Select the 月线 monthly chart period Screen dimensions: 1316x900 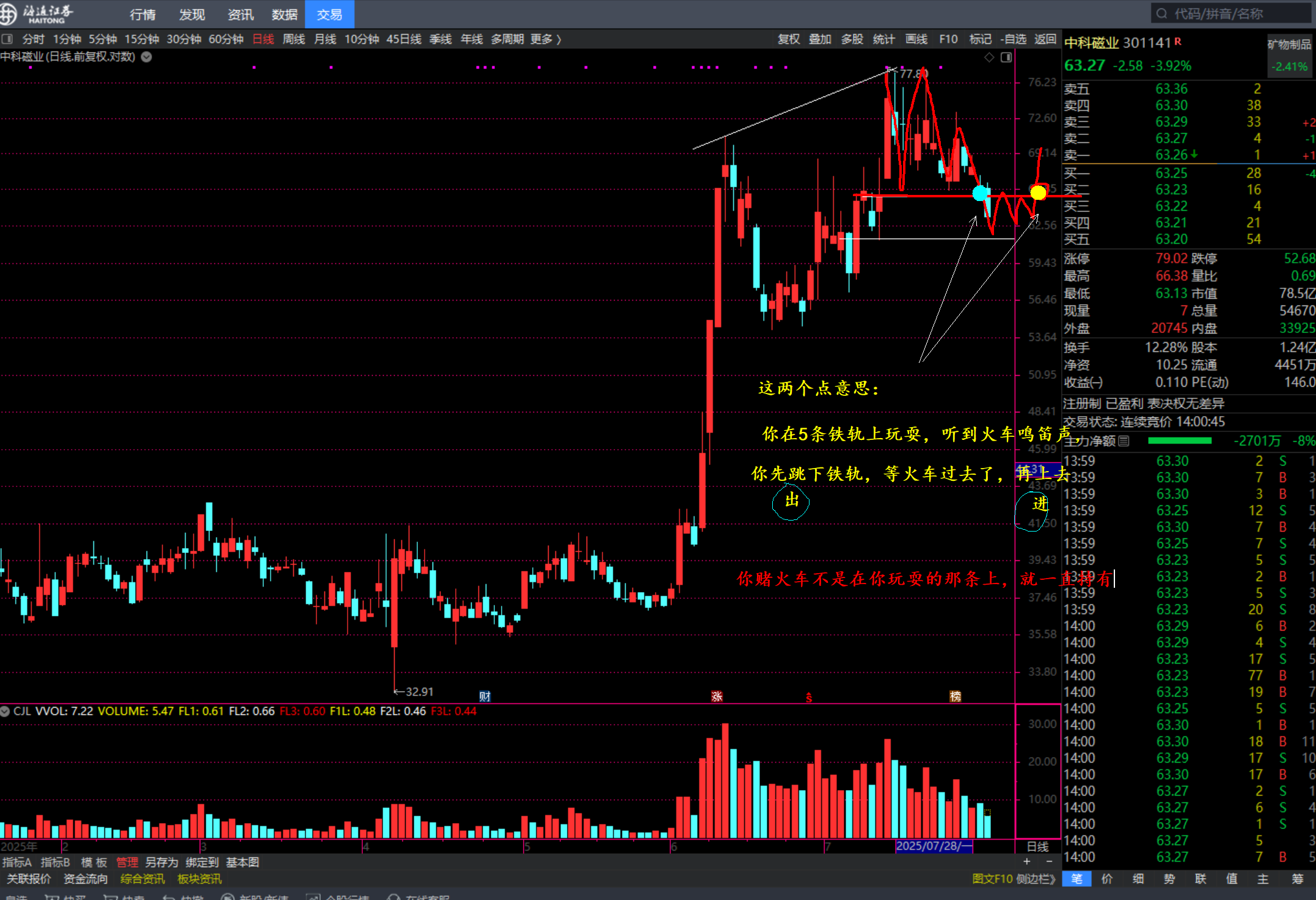[325, 39]
